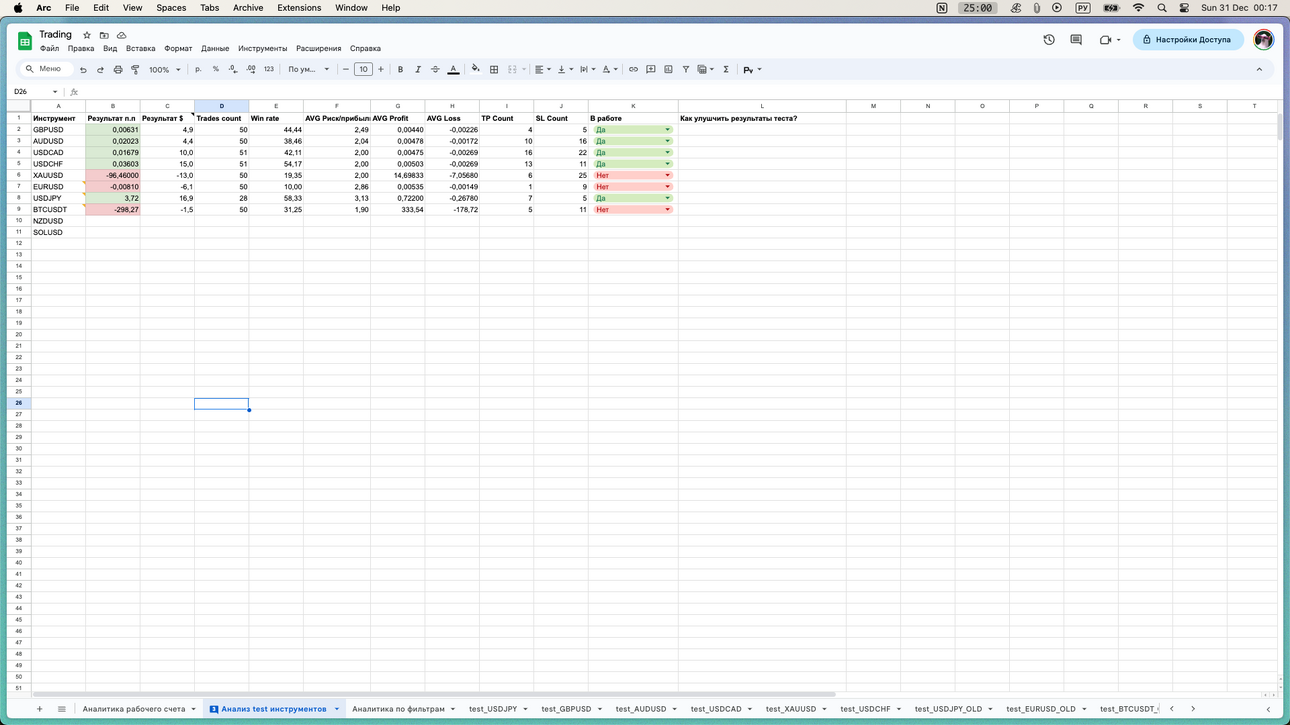Apply percent number format
This screenshot has width=1290, height=725.
pyautogui.click(x=215, y=70)
